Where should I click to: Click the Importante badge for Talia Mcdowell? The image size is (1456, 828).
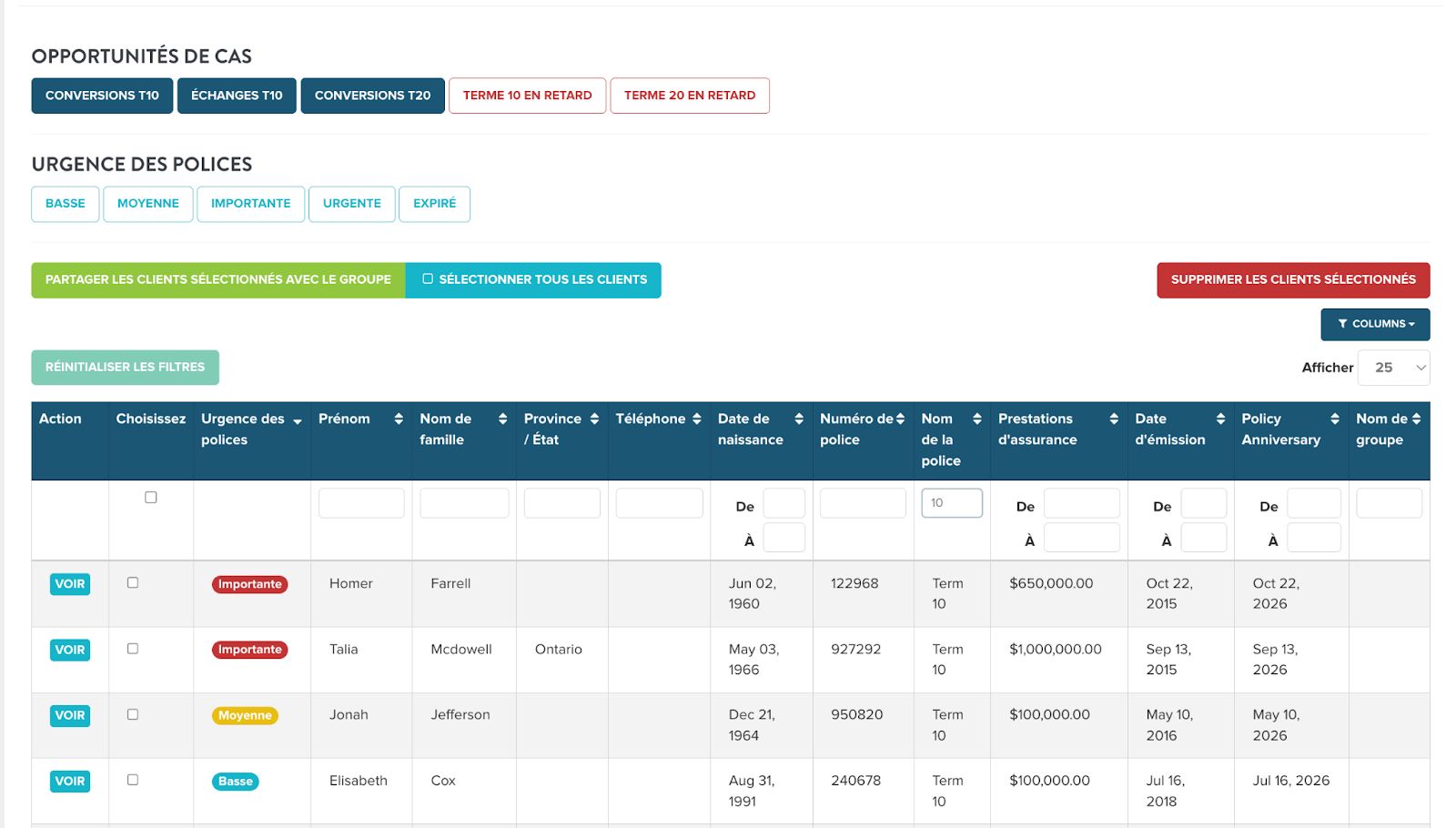point(249,650)
